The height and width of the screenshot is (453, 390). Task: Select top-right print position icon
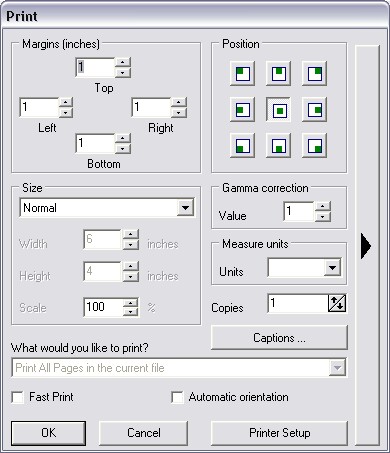[x=315, y=74]
